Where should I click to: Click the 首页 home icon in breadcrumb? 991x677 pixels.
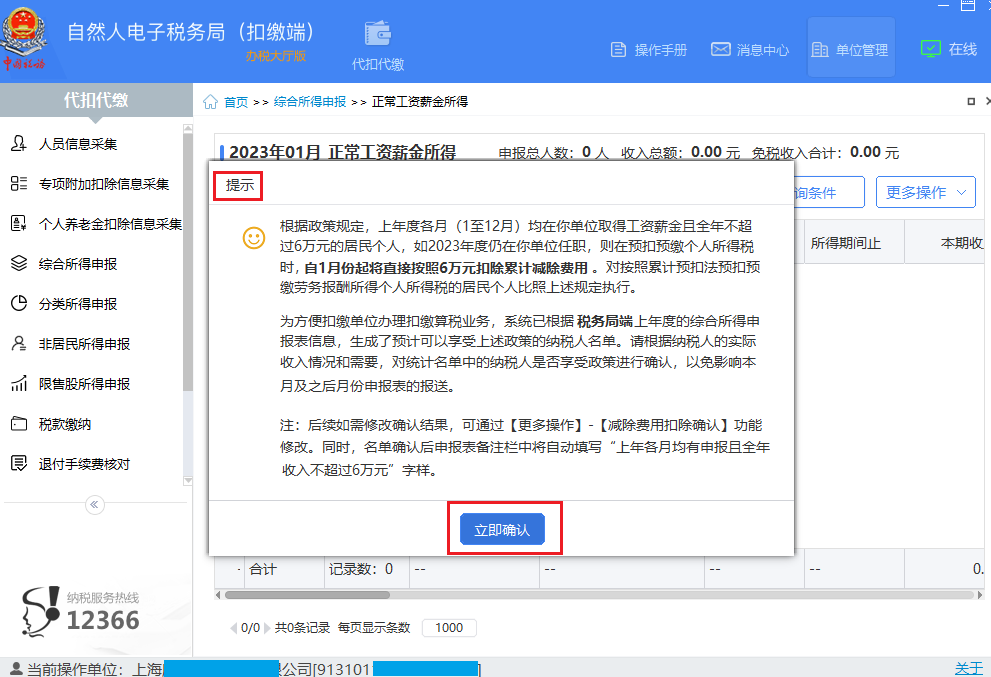pyautogui.click(x=211, y=100)
